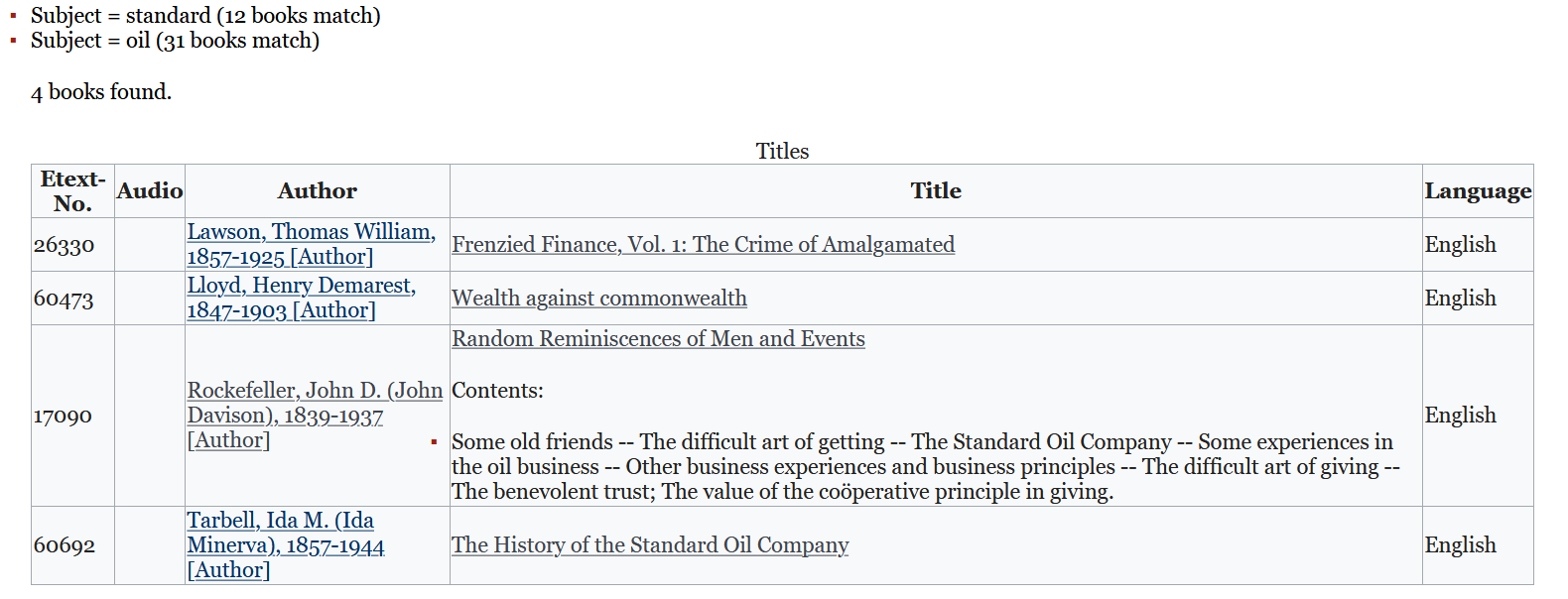This screenshot has height=599, width=1568.
Task: Click etext number 17090 cell
Action: click(65, 416)
